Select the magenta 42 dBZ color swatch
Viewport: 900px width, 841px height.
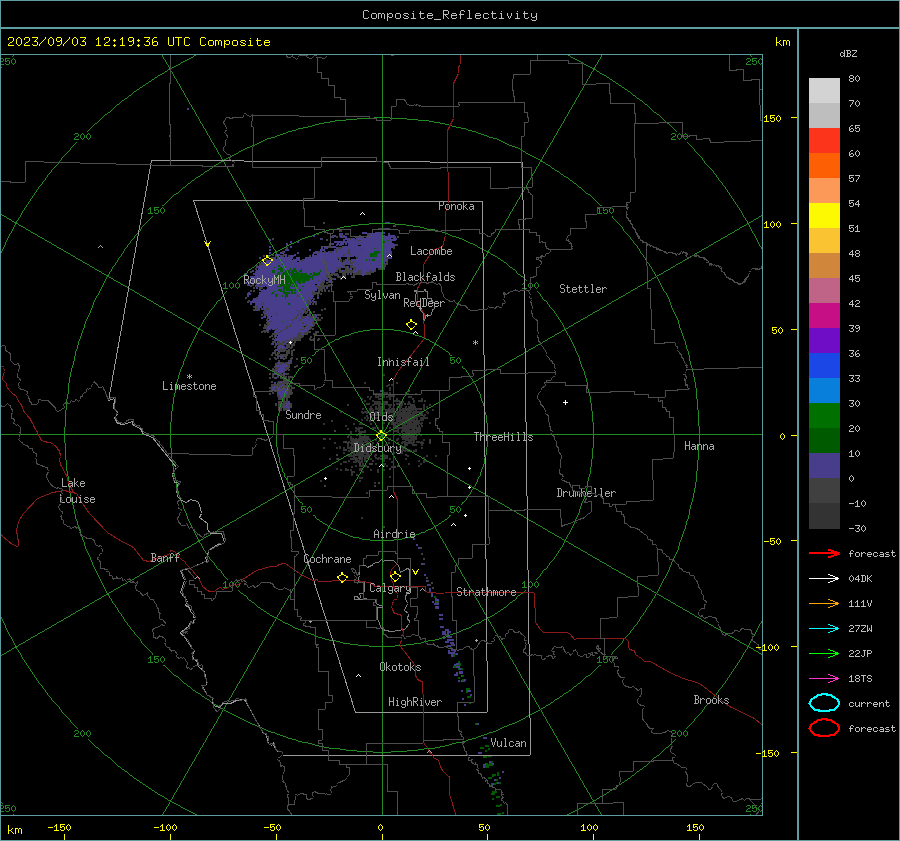coord(824,315)
